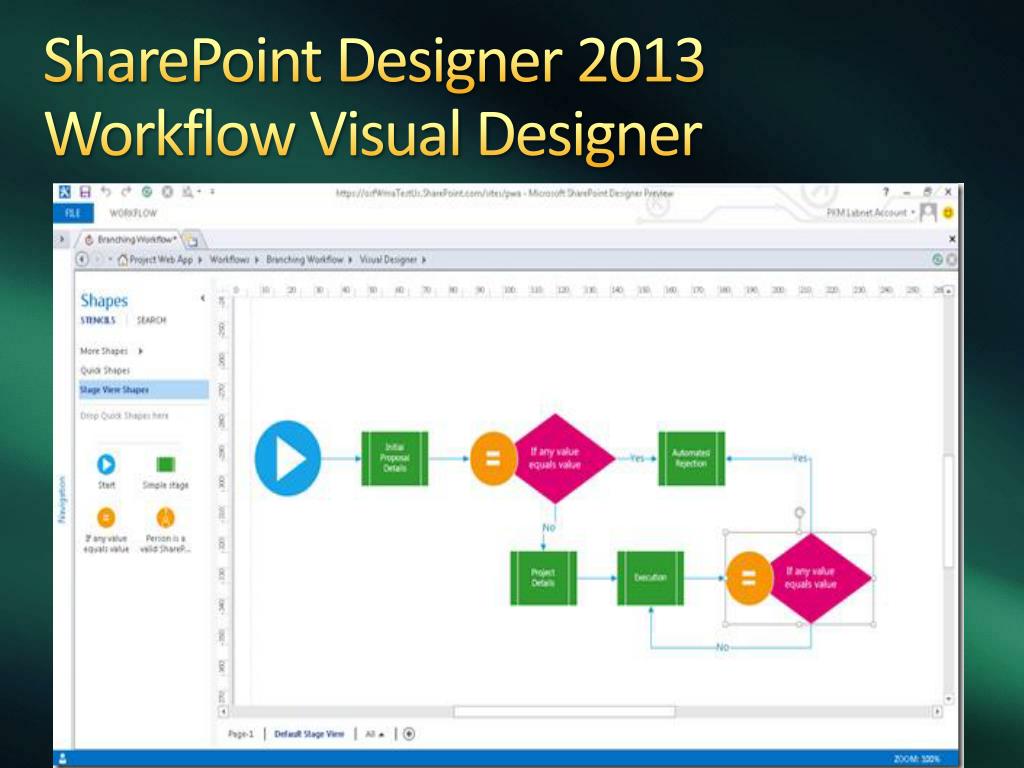Click the ZOOM 100% status bar control
This screenshot has width=1024, height=768.
916,759
